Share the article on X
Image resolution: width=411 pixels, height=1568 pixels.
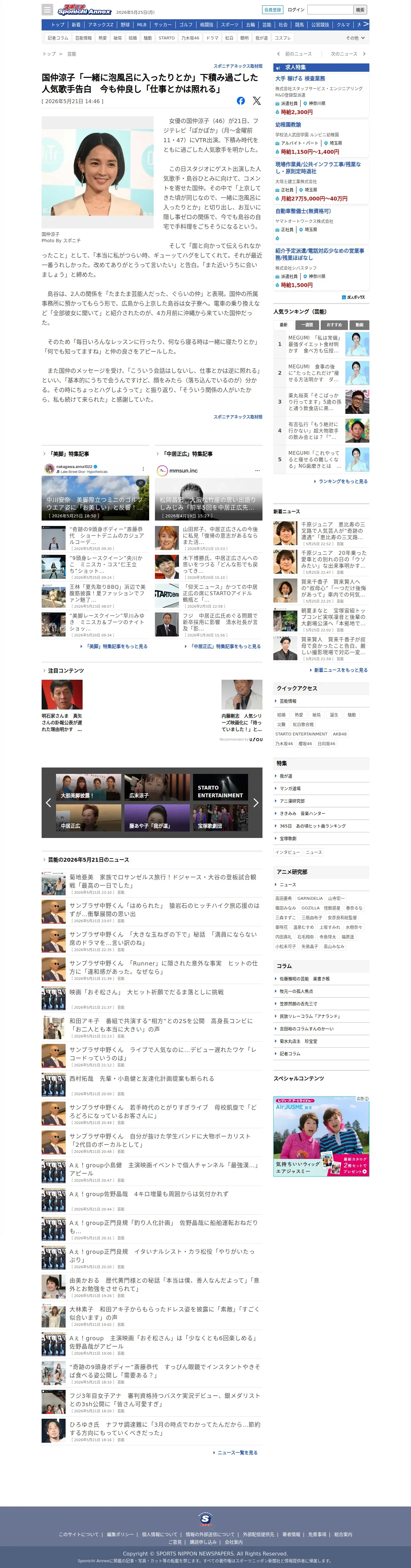257,101
